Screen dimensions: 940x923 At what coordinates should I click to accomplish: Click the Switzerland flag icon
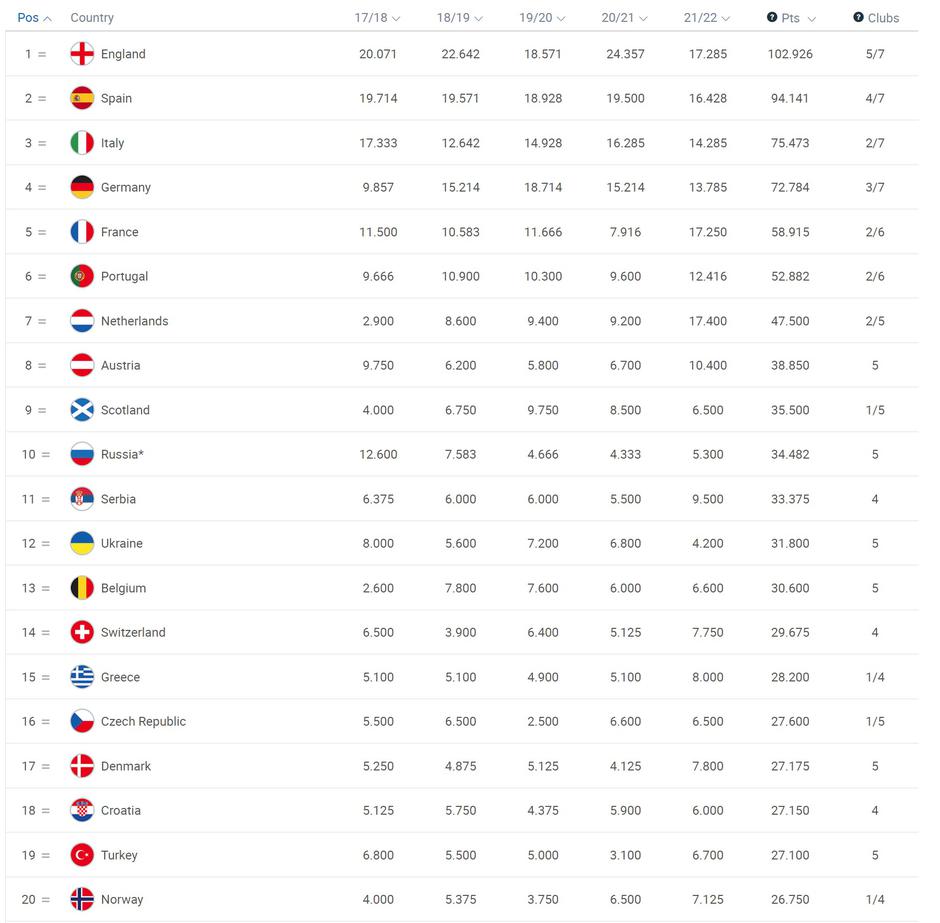click(82, 632)
